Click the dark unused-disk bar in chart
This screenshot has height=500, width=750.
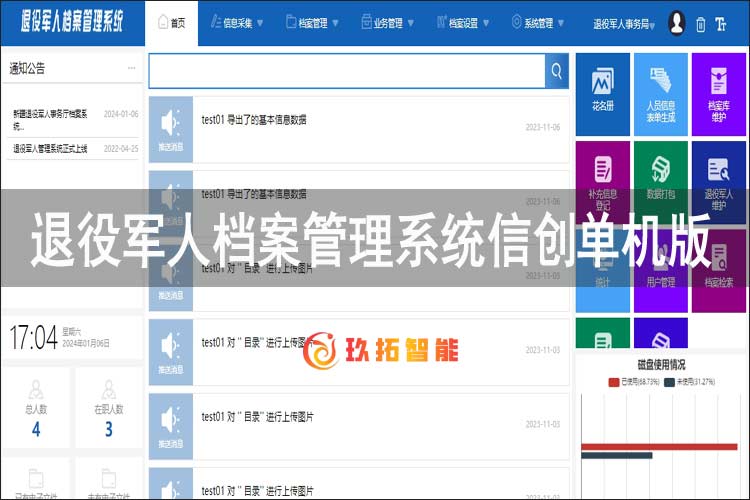[x=617, y=456]
